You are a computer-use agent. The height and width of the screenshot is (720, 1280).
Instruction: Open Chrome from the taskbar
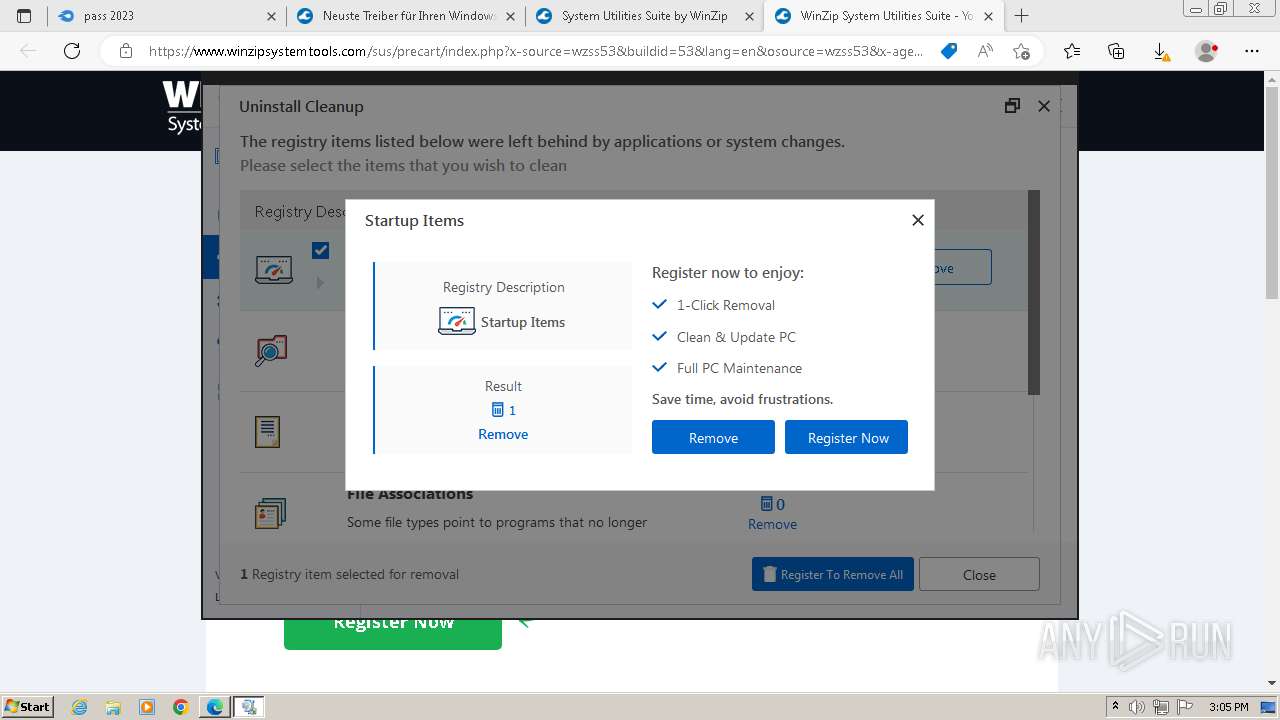[180, 707]
